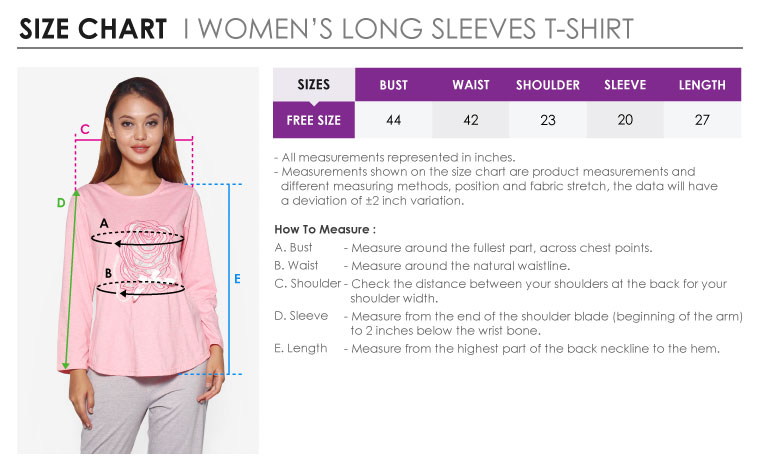Viewport: 761px width, 468px height.
Task: Click the How To Measure heading
Action: pyautogui.click(x=325, y=229)
